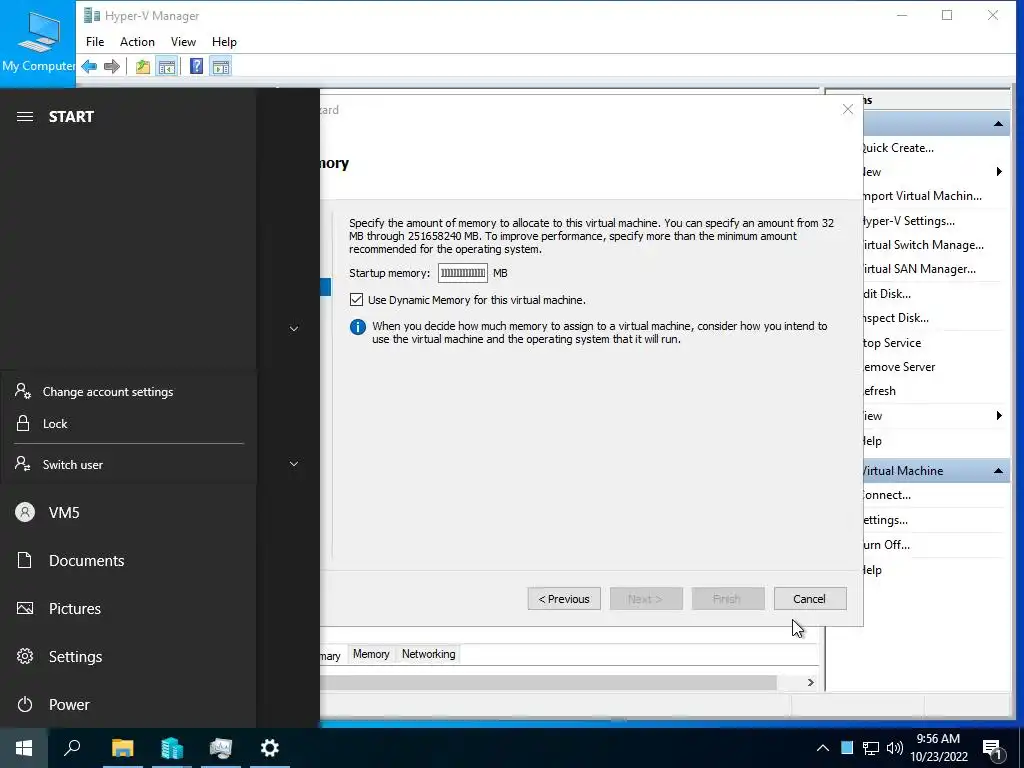
Task: Expand the Switch user chevron
Action: (294, 464)
